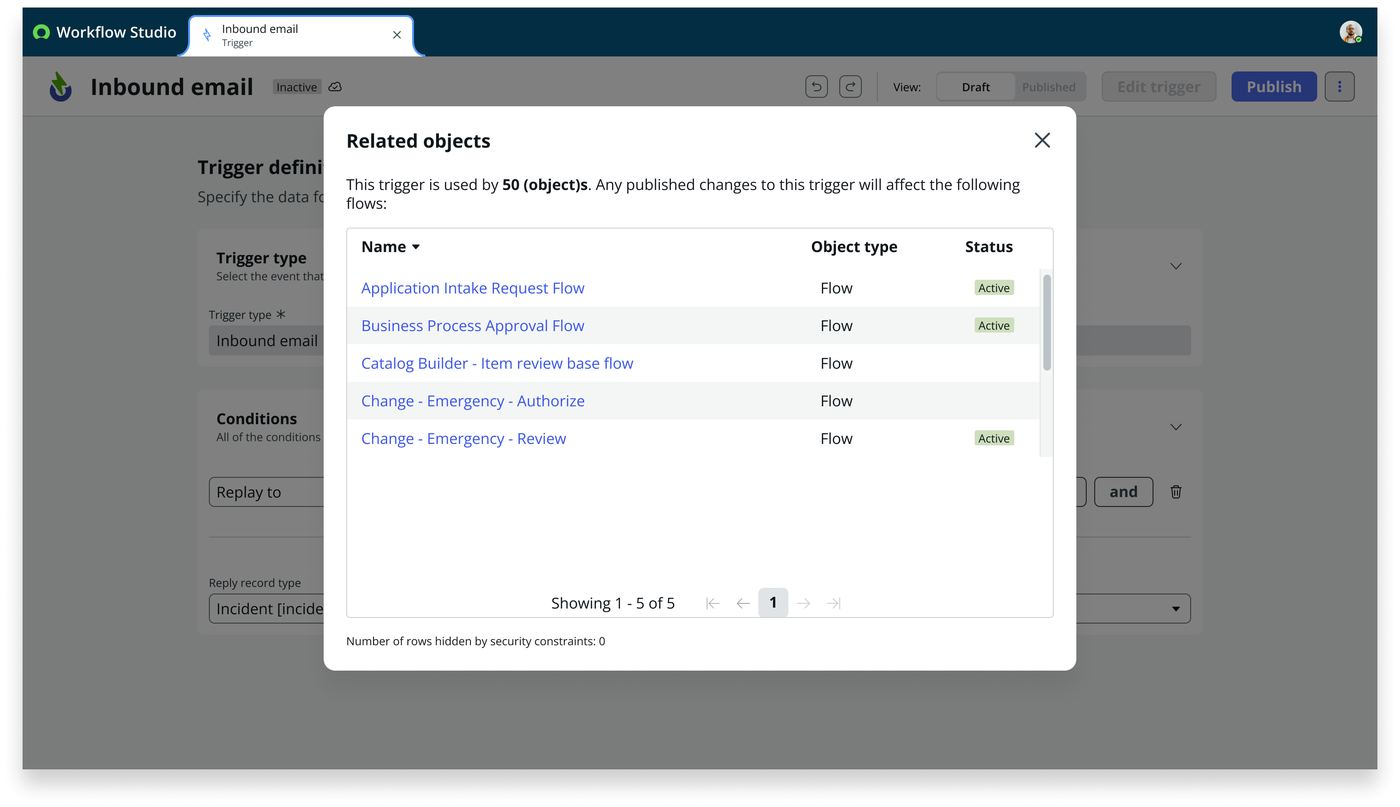Click the Inbound email trigger logo icon
Image resolution: width=1400 pixels, height=807 pixels.
click(61, 87)
